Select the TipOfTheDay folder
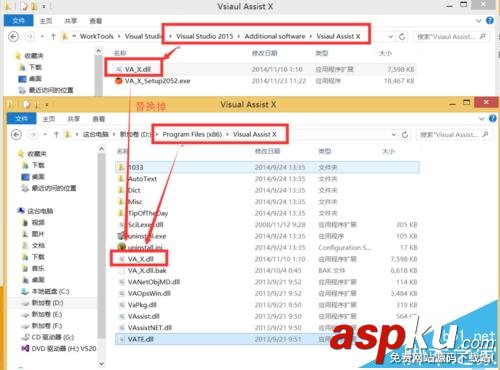Viewport: 500px width, 370px height. [x=148, y=213]
